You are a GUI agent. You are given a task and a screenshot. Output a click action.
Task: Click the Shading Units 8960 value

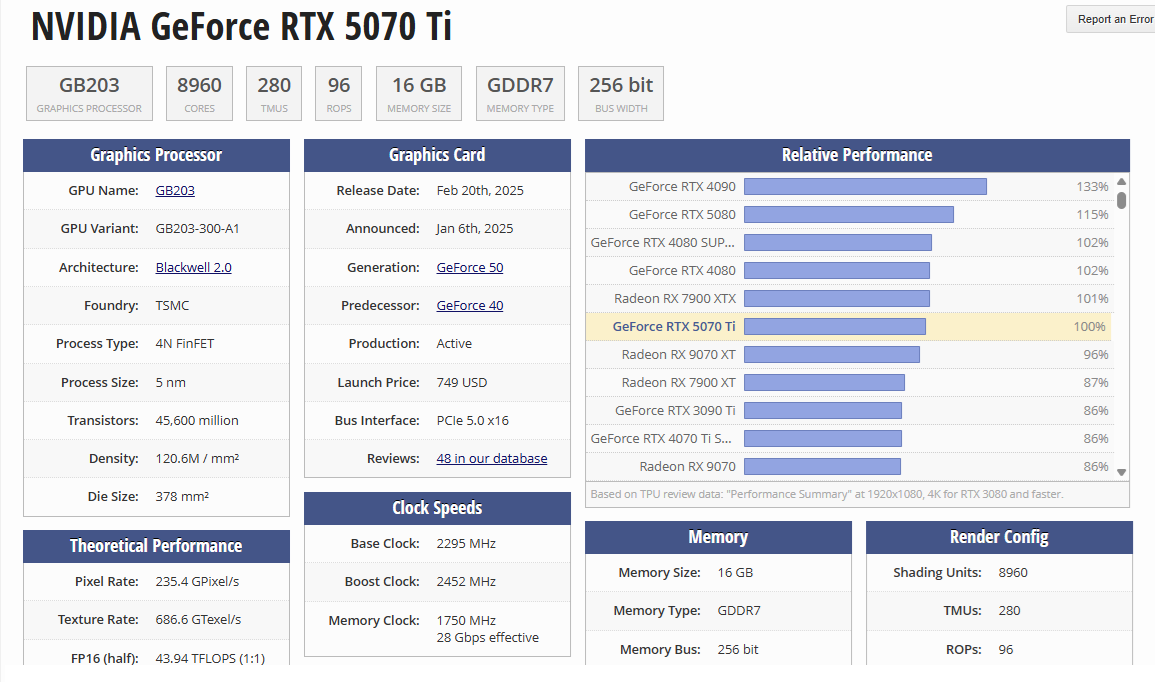pyautogui.click(x=1013, y=573)
